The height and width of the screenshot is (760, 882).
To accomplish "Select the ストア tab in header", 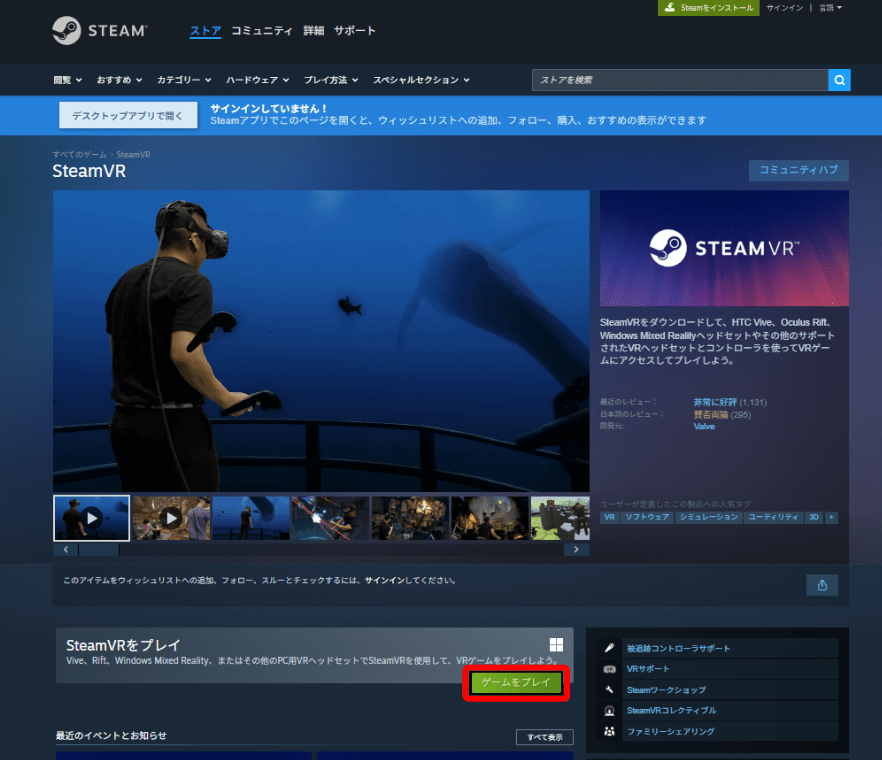I will click(x=205, y=31).
